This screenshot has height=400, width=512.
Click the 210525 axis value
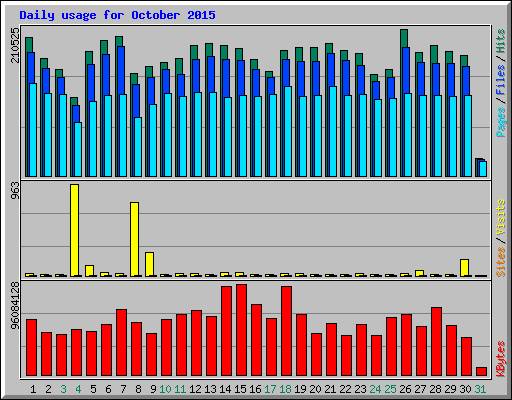15,45
